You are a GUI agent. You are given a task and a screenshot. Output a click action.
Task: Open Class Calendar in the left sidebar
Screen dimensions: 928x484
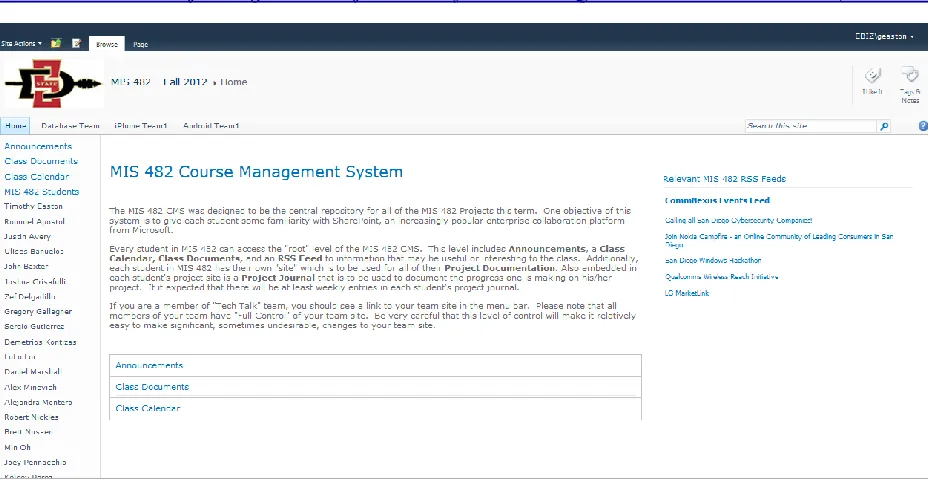(x=37, y=176)
